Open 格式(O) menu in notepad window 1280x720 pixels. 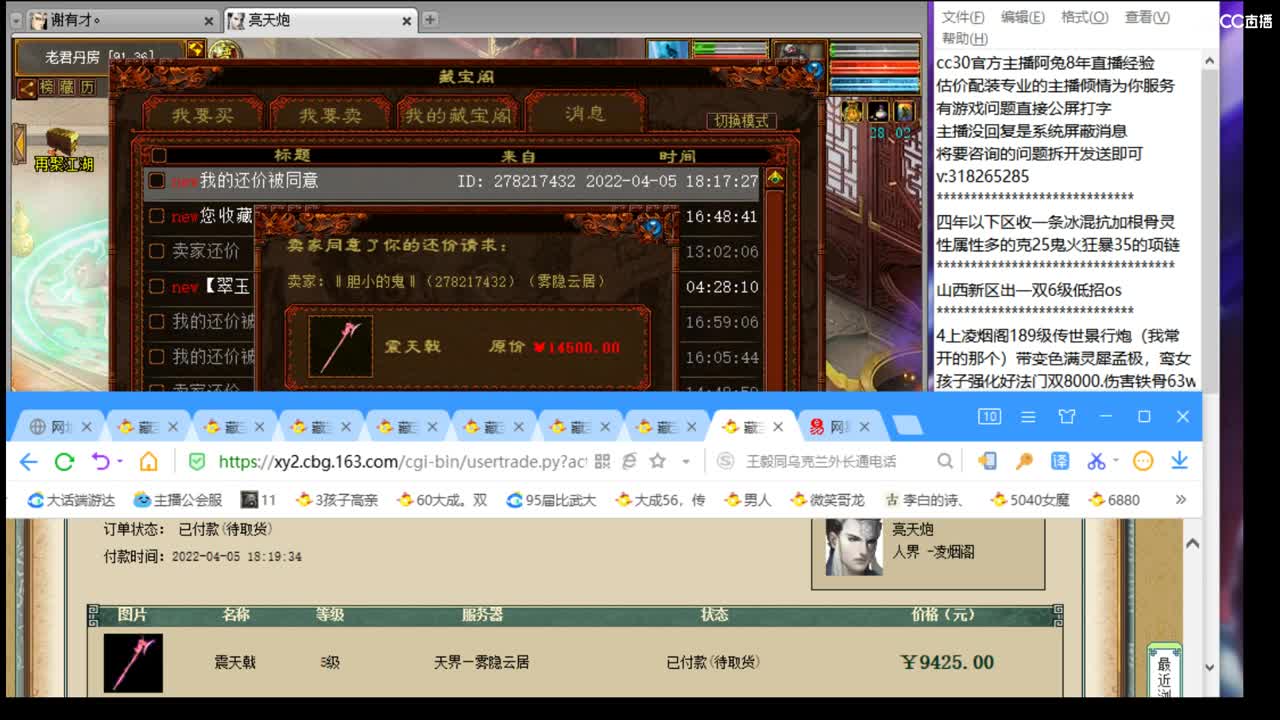(x=1084, y=17)
